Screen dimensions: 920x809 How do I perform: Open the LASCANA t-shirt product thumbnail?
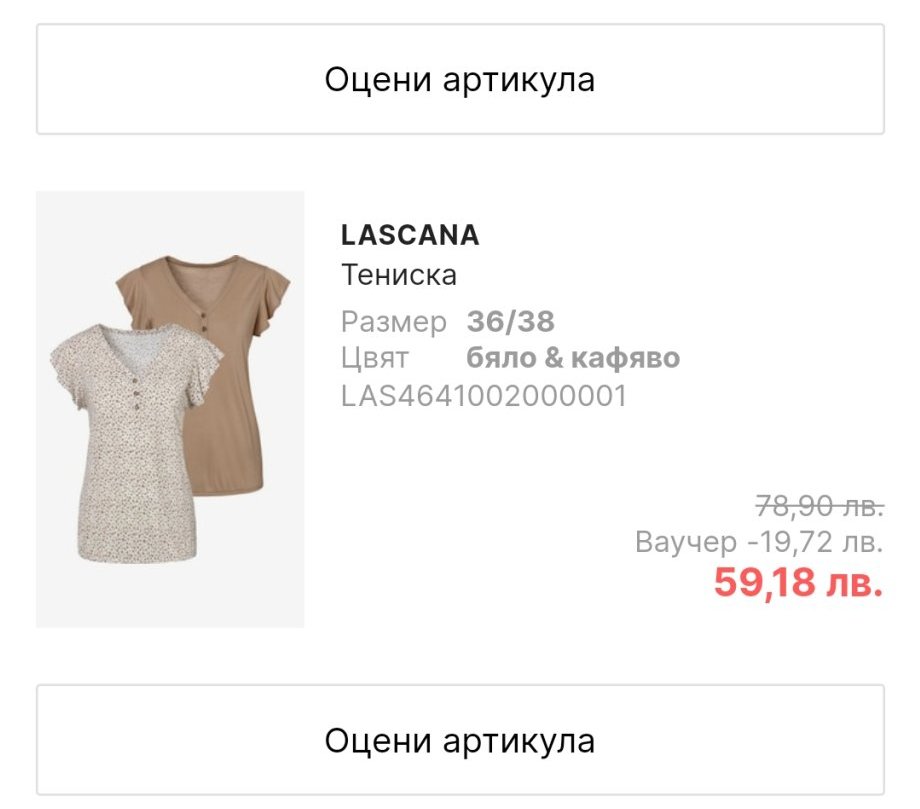[x=170, y=409]
